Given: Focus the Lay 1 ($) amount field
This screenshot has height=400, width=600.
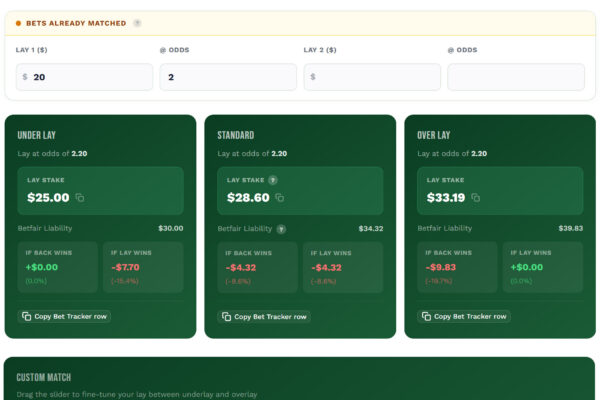Looking at the screenshot, I should click(84, 77).
